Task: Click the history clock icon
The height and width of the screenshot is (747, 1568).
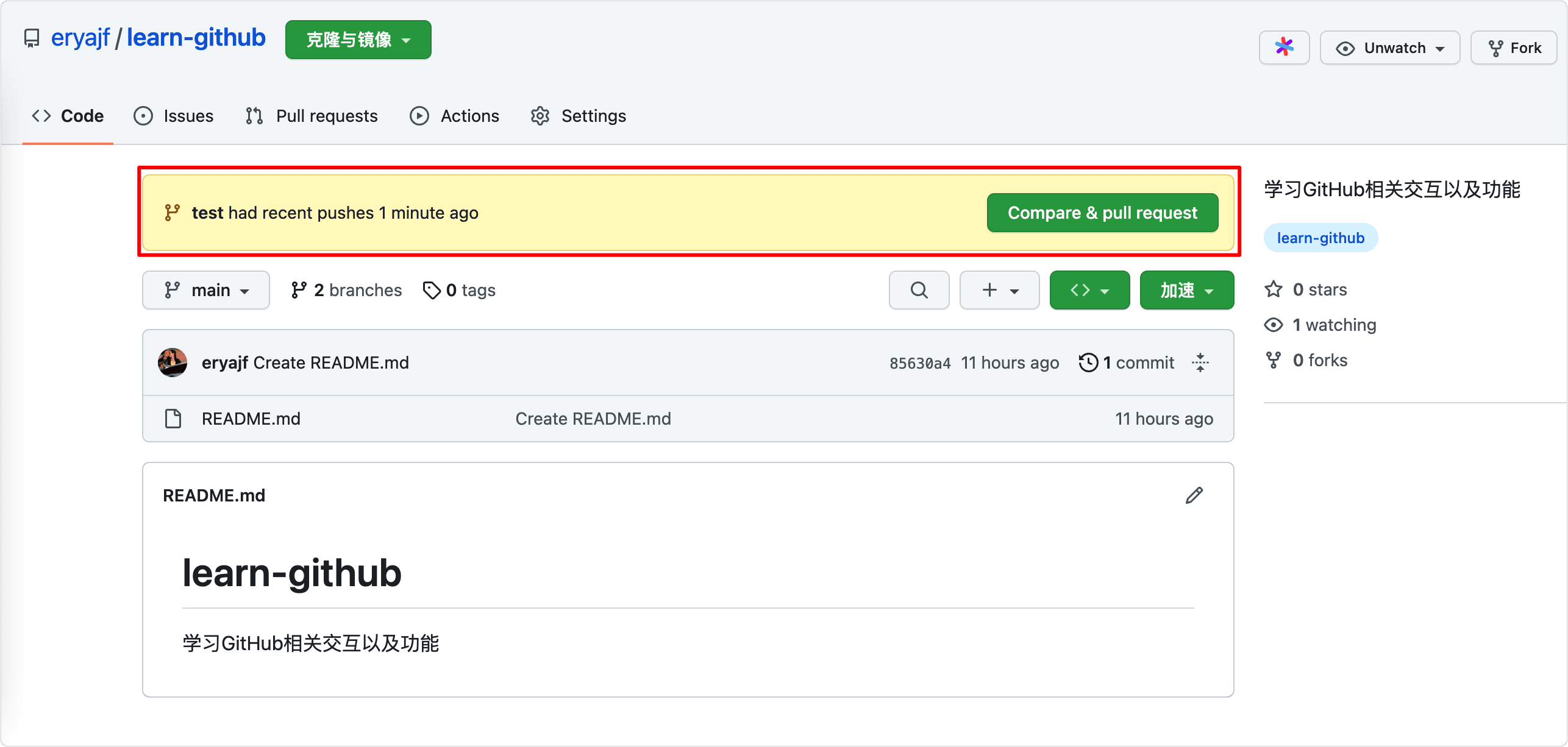Action: tap(1088, 363)
